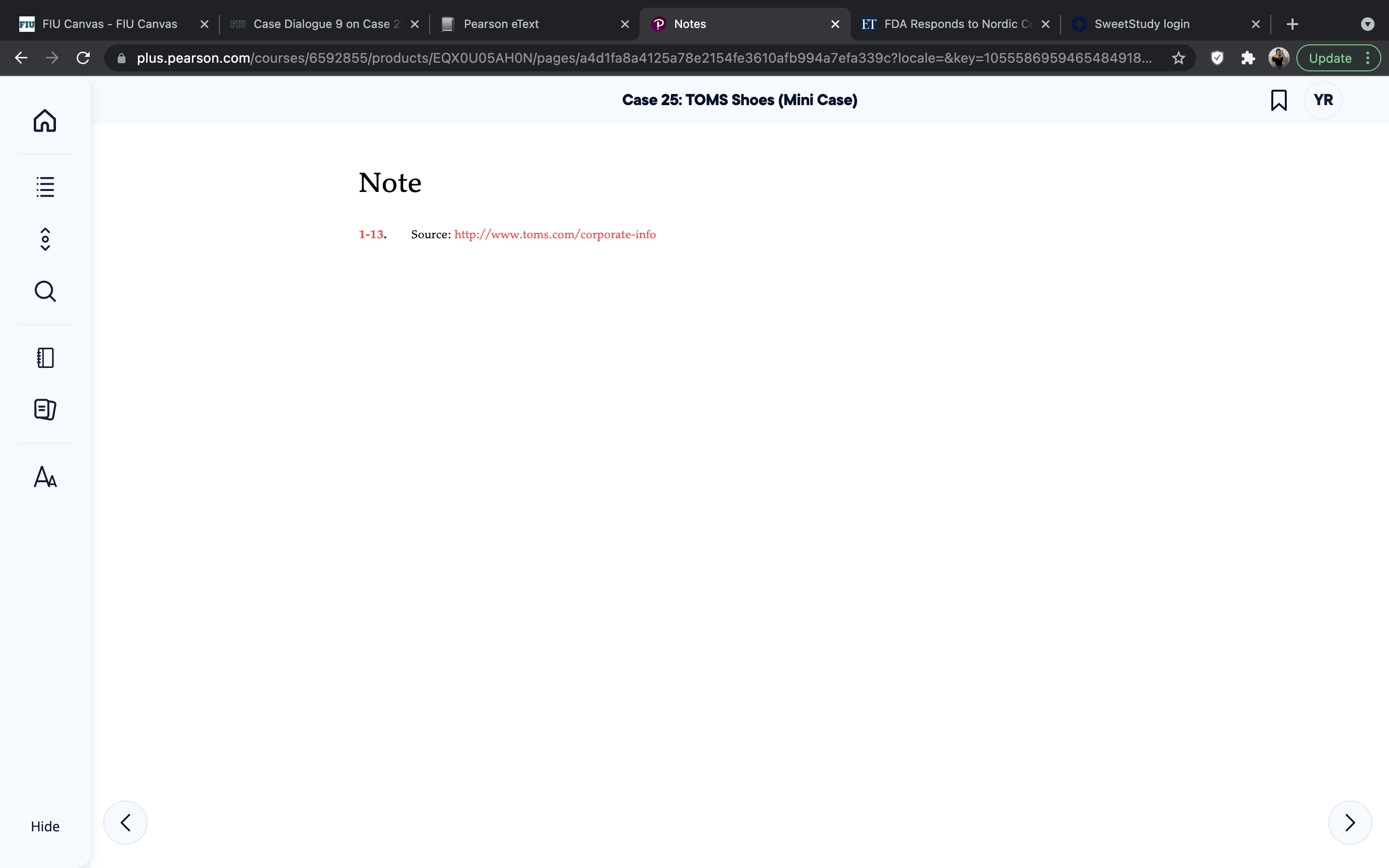Open the Extensions puzzle menu
Viewport: 1389px width, 868px height.
click(1248, 58)
